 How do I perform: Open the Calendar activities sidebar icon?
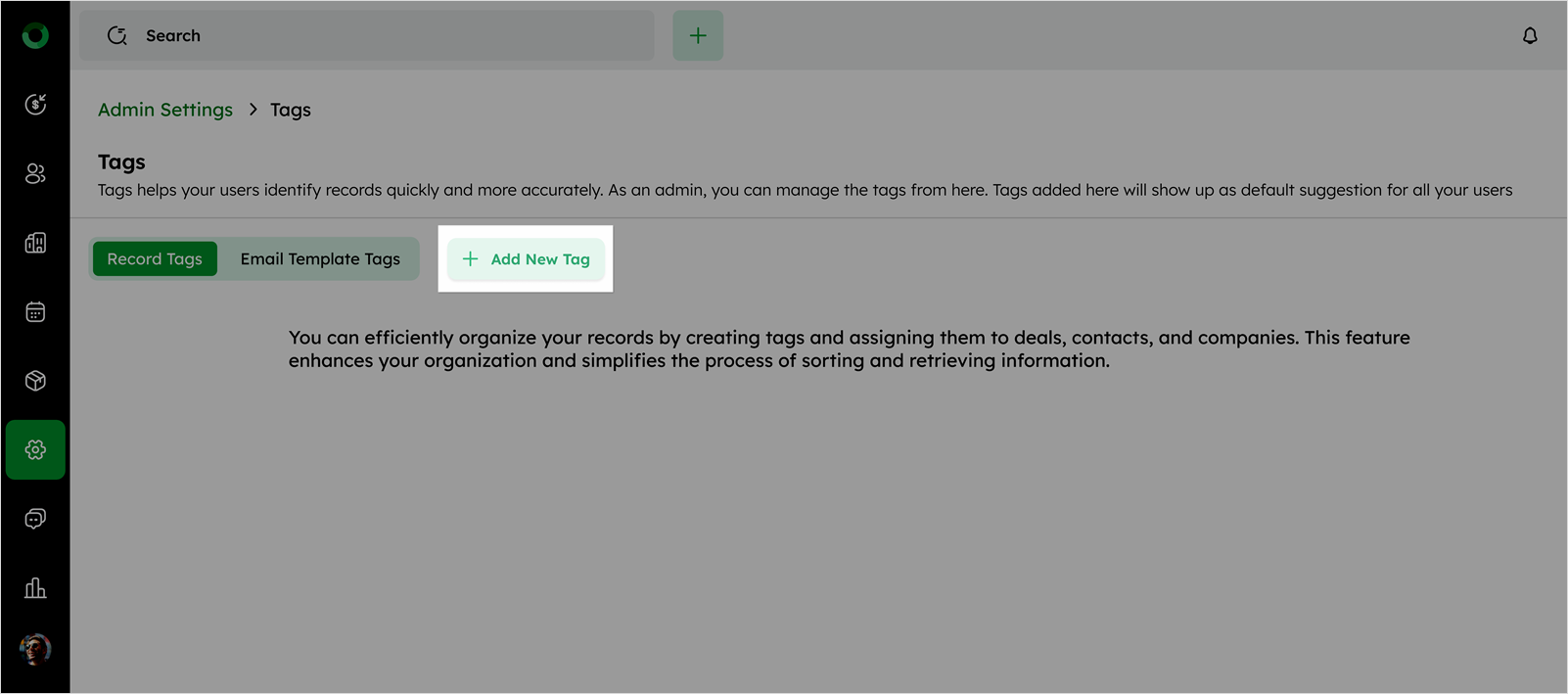point(35,312)
